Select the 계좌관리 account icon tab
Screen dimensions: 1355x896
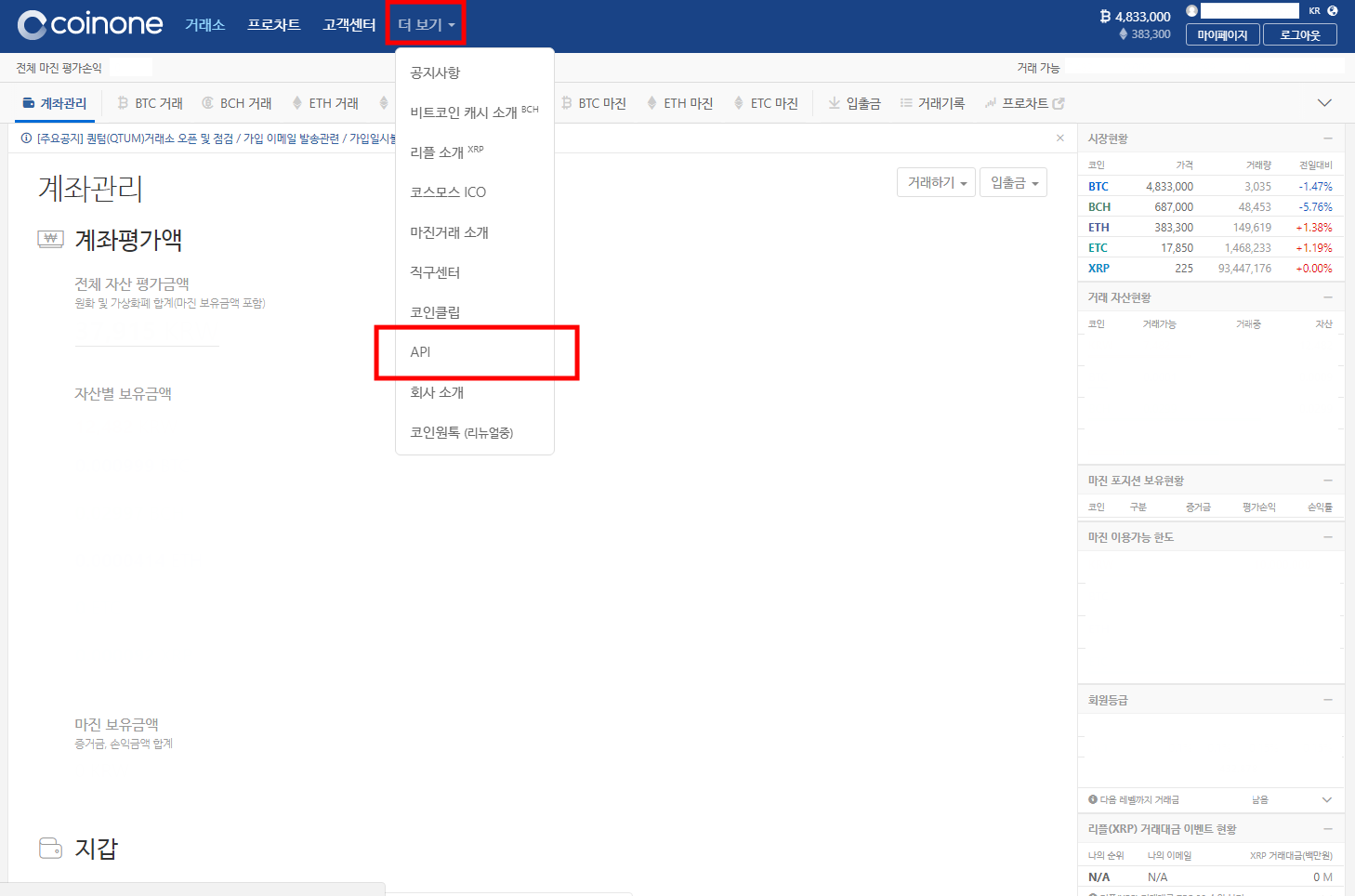pyautogui.click(x=28, y=102)
